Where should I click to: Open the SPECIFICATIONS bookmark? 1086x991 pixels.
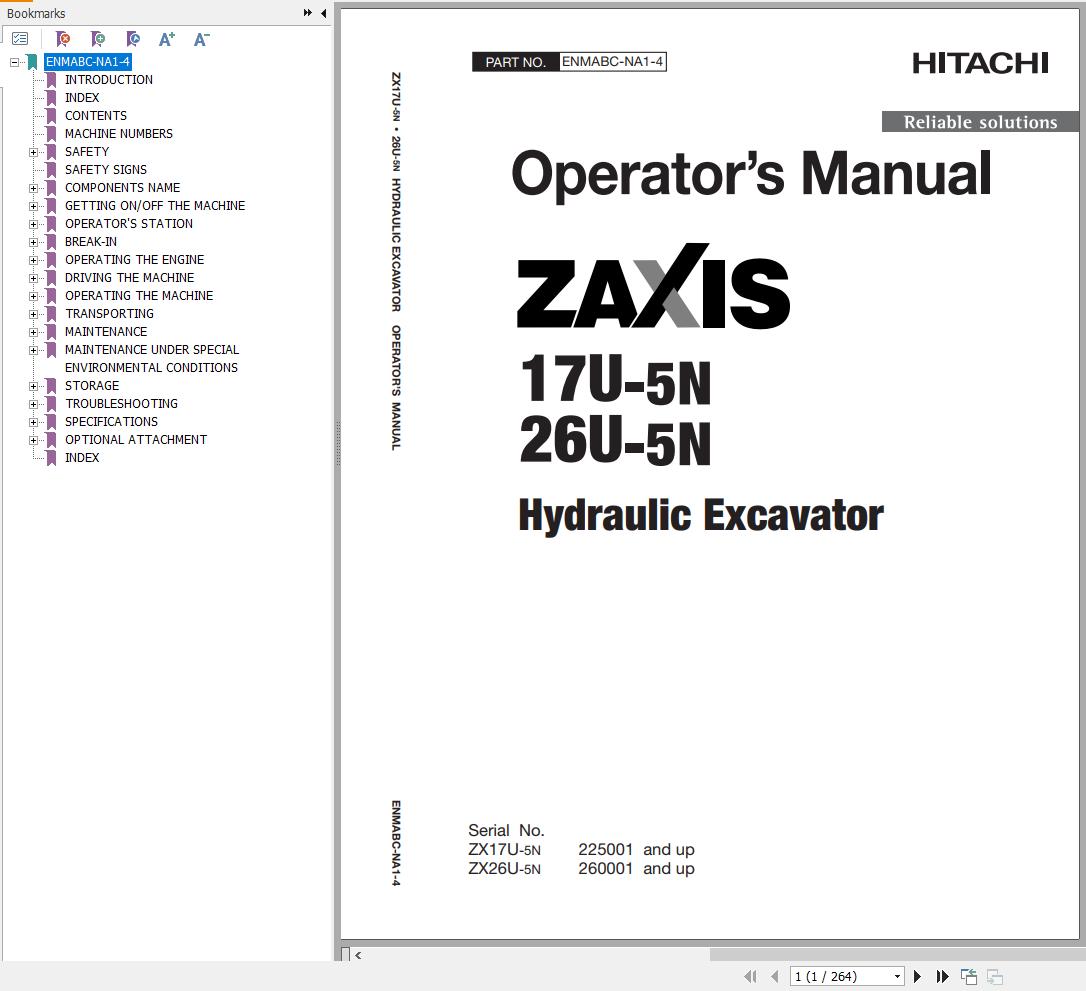(111, 422)
